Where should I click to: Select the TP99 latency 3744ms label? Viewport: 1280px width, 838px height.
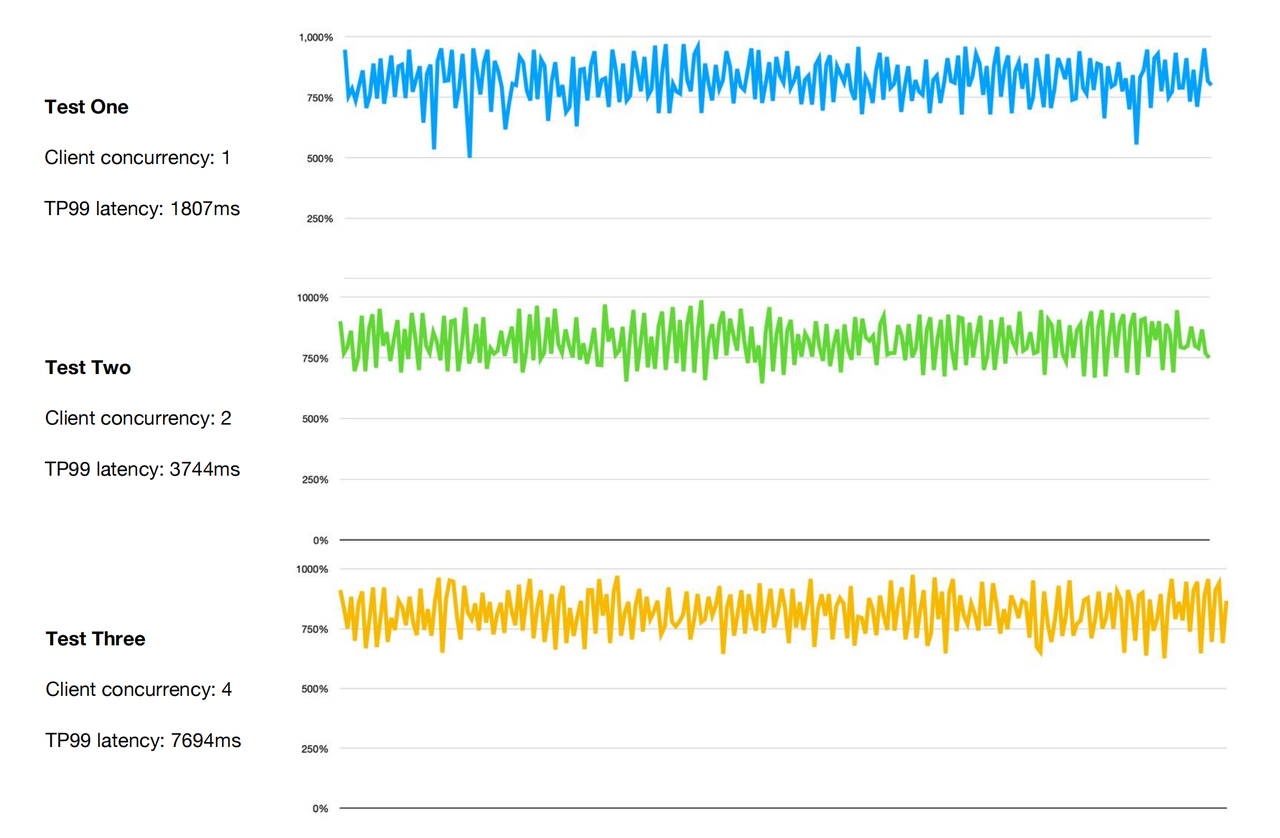click(141, 469)
